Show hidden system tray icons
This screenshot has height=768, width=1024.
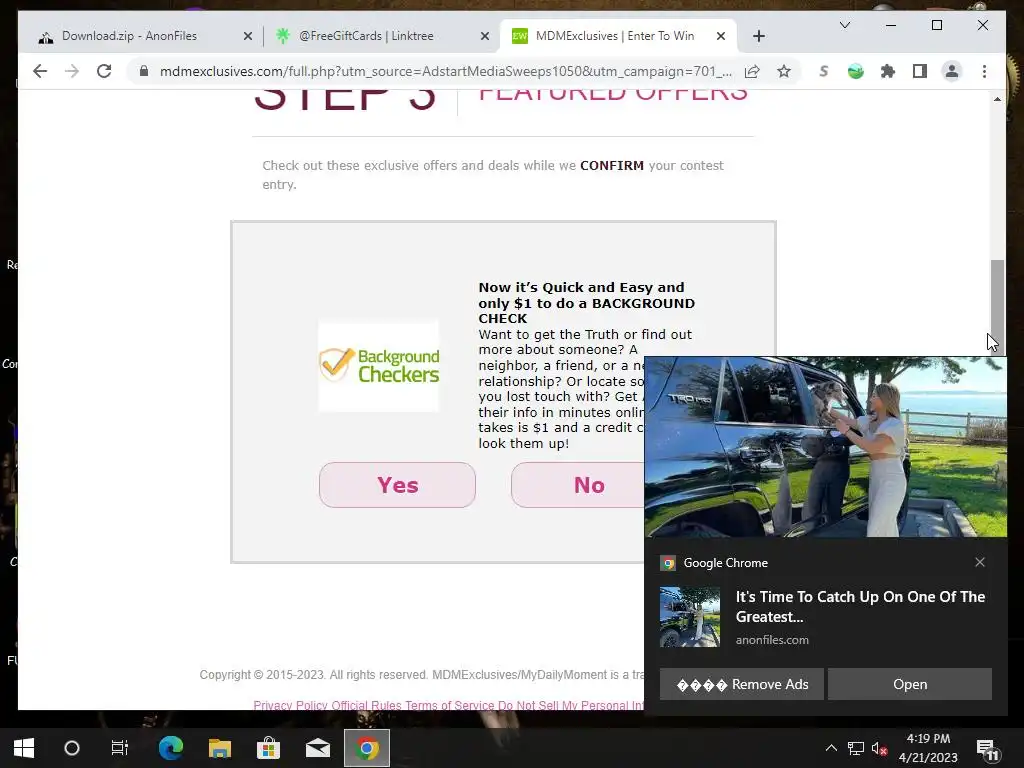tap(831, 748)
